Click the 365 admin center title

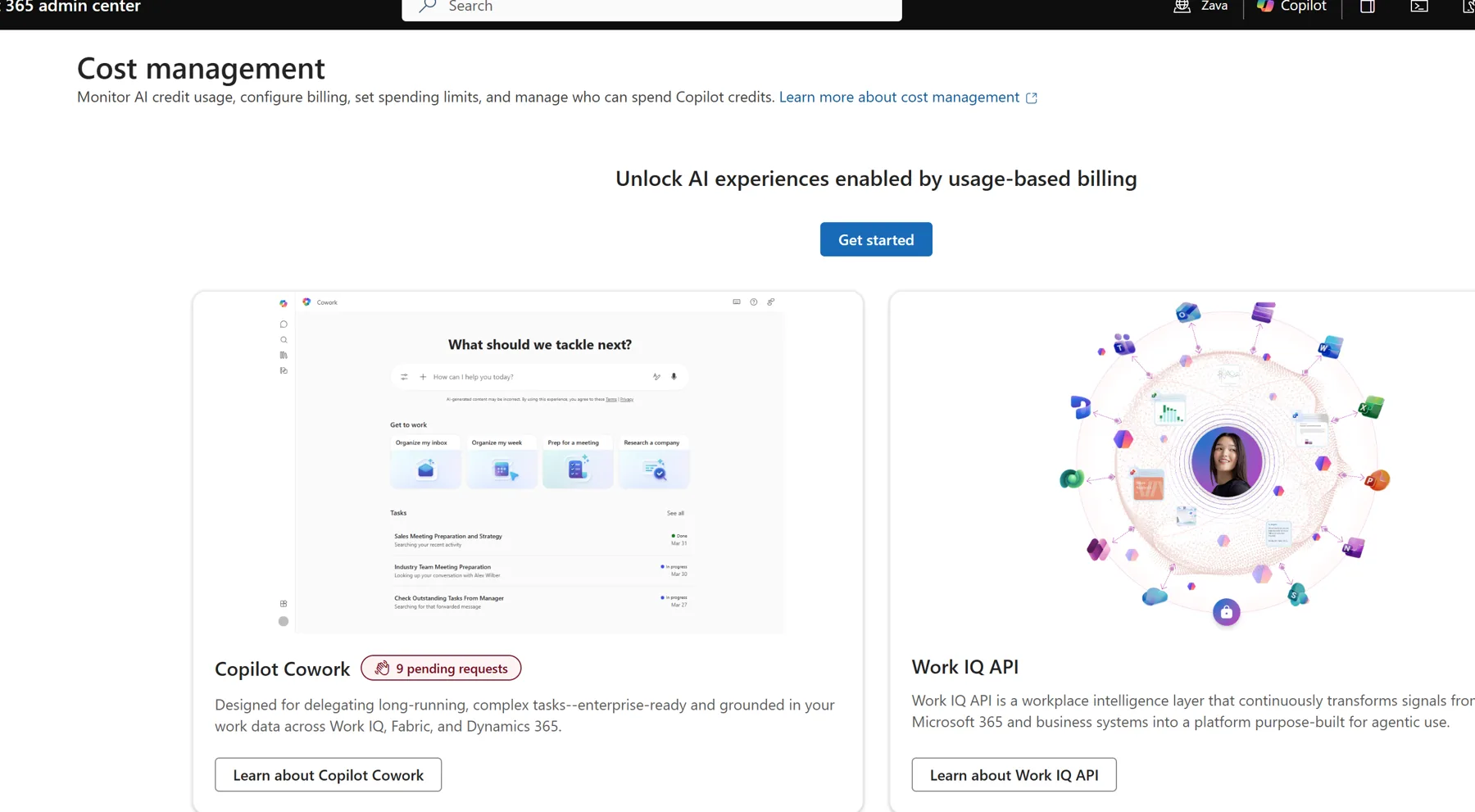click(71, 7)
